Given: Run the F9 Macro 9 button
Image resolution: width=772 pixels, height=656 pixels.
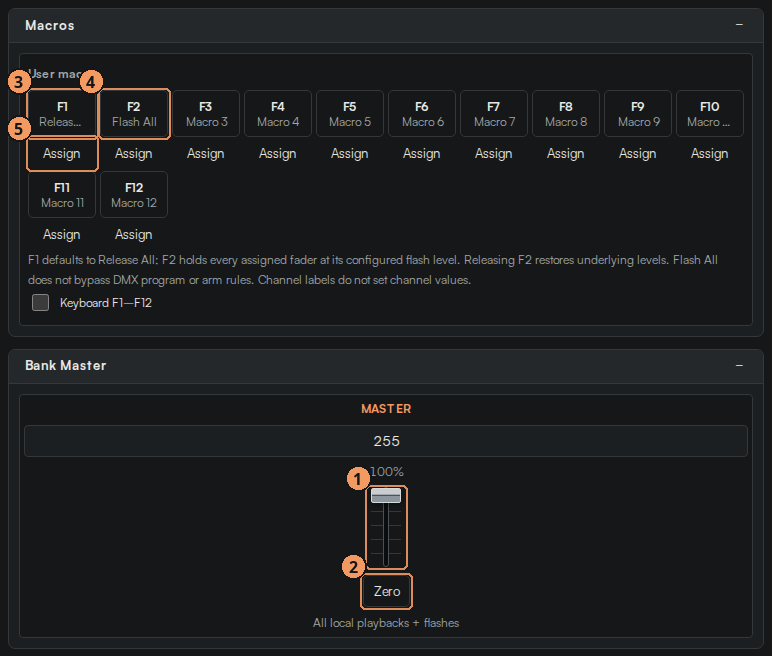Looking at the screenshot, I should [638, 114].
